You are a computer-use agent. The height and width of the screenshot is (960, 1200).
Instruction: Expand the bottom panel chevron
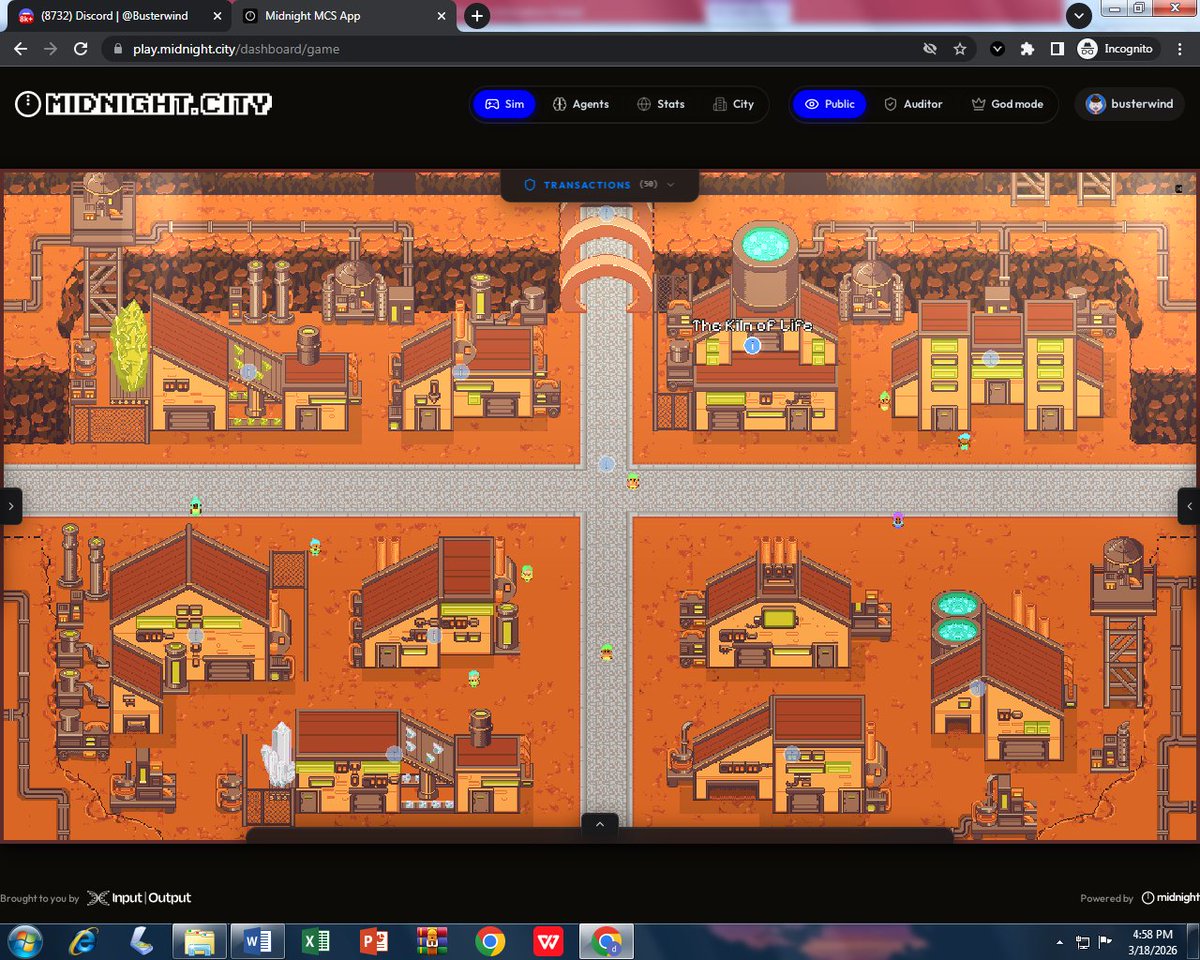(x=600, y=824)
